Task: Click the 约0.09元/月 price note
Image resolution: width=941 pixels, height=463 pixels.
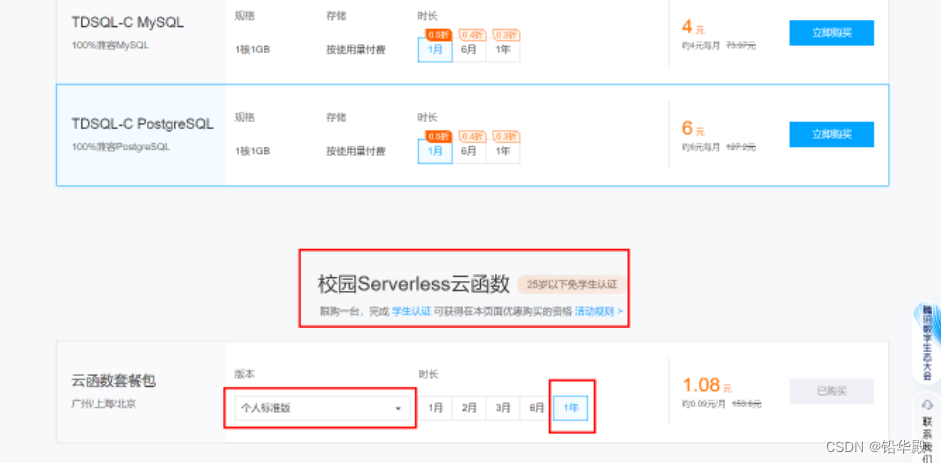Action: pyautogui.click(x=702, y=404)
